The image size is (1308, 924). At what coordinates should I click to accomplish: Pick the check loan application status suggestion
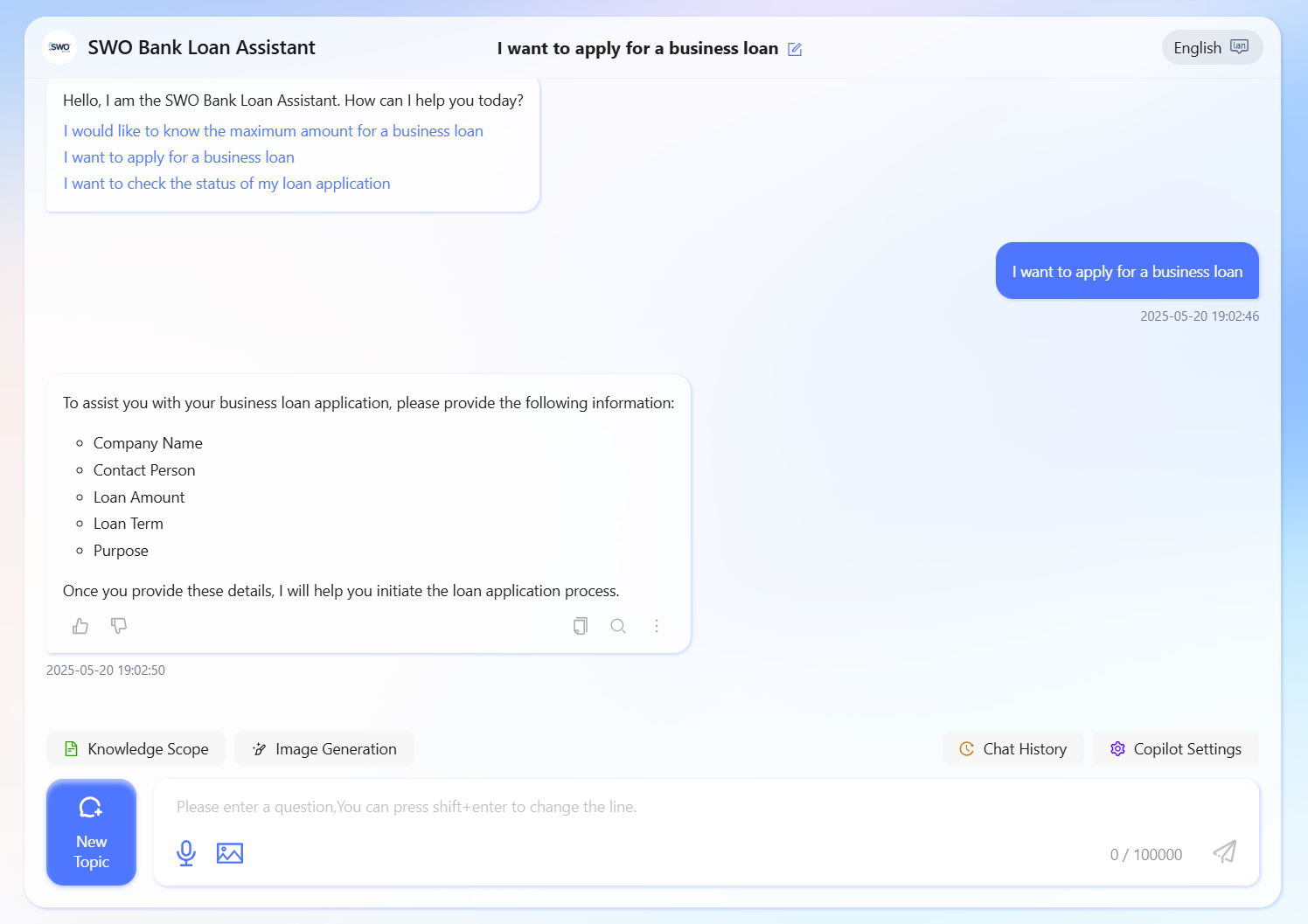(x=226, y=184)
